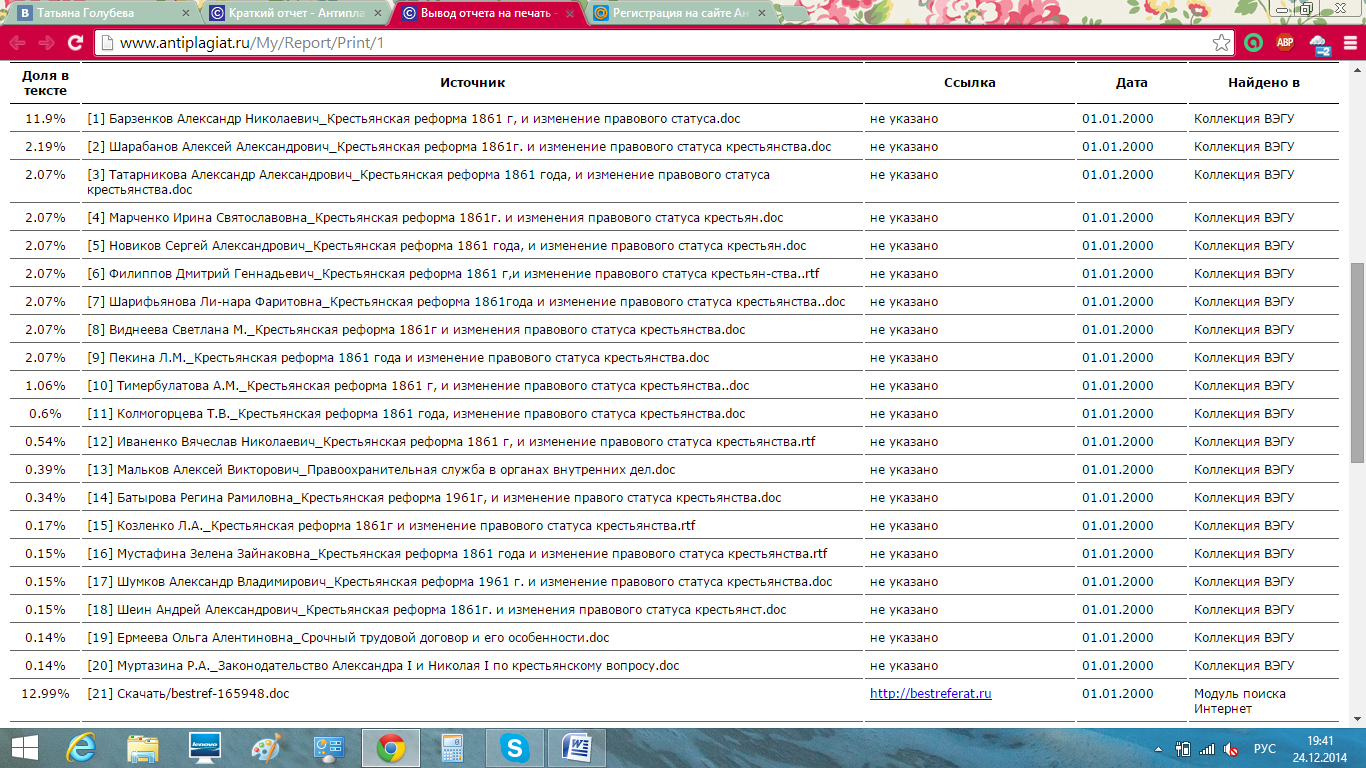Viewport: 1366px width, 768px height.
Task: Select source [4] Марченко Ирина Святославовна
Action: (435, 217)
